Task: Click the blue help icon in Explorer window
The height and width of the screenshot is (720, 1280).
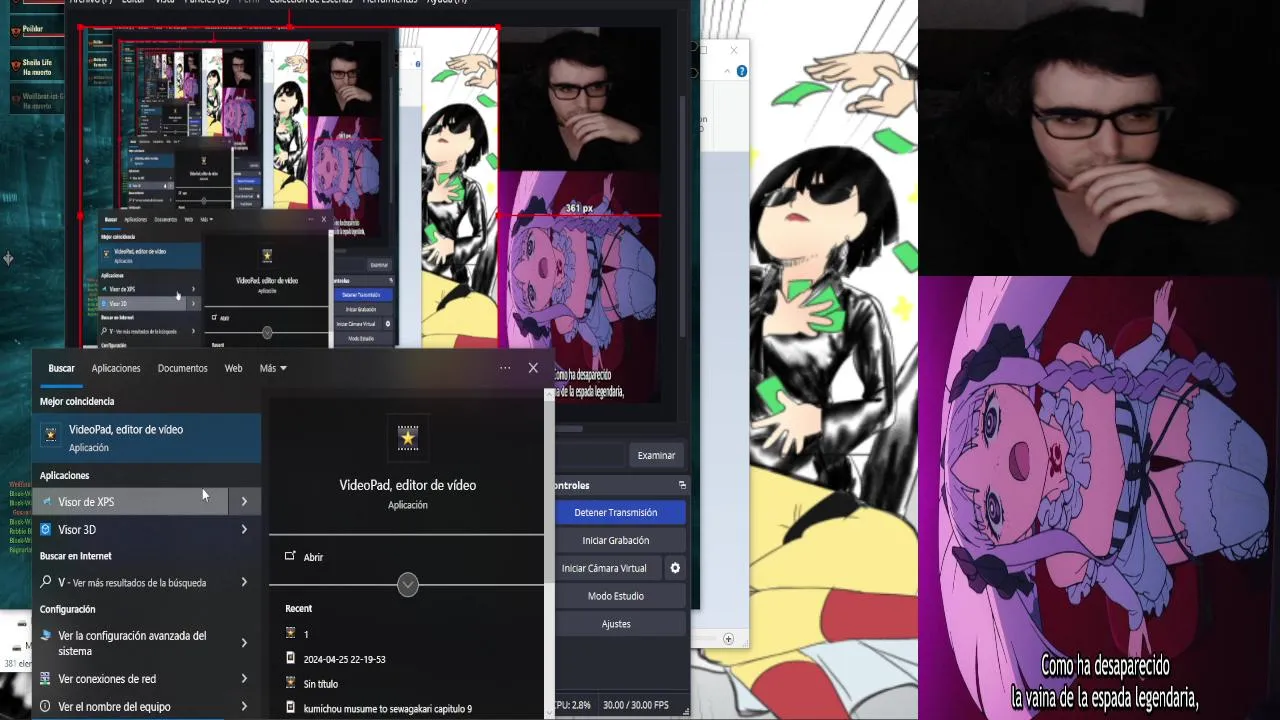Action: click(741, 71)
